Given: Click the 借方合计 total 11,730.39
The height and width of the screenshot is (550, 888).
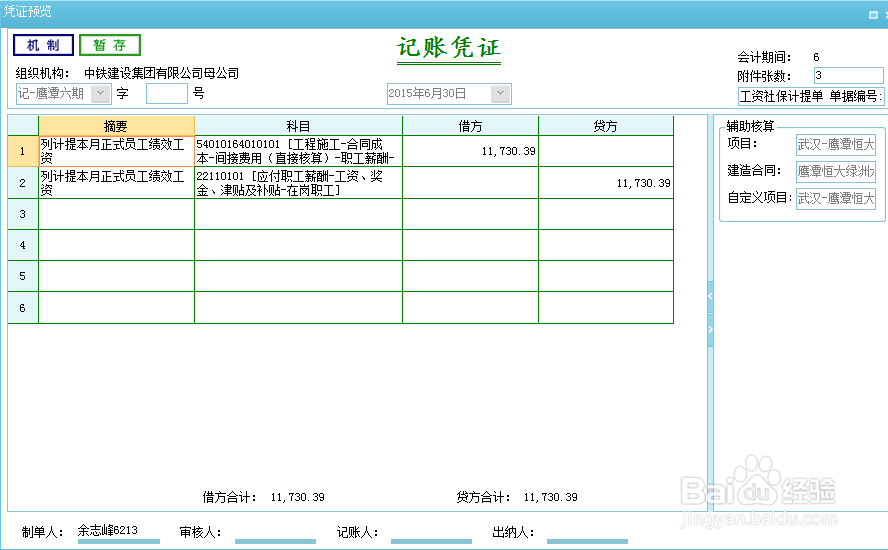Looking at the screenshot, I should [297, 497].
